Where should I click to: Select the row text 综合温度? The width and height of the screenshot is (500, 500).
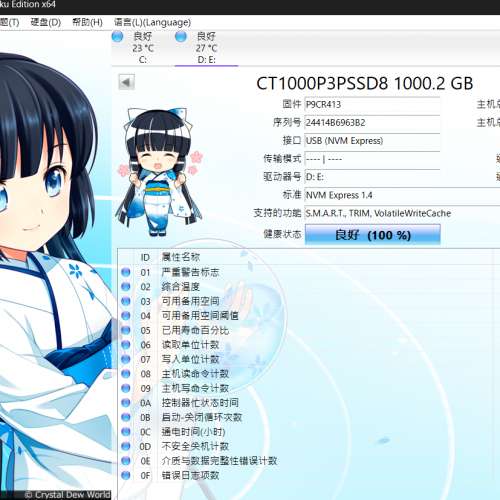click(181, 287)
